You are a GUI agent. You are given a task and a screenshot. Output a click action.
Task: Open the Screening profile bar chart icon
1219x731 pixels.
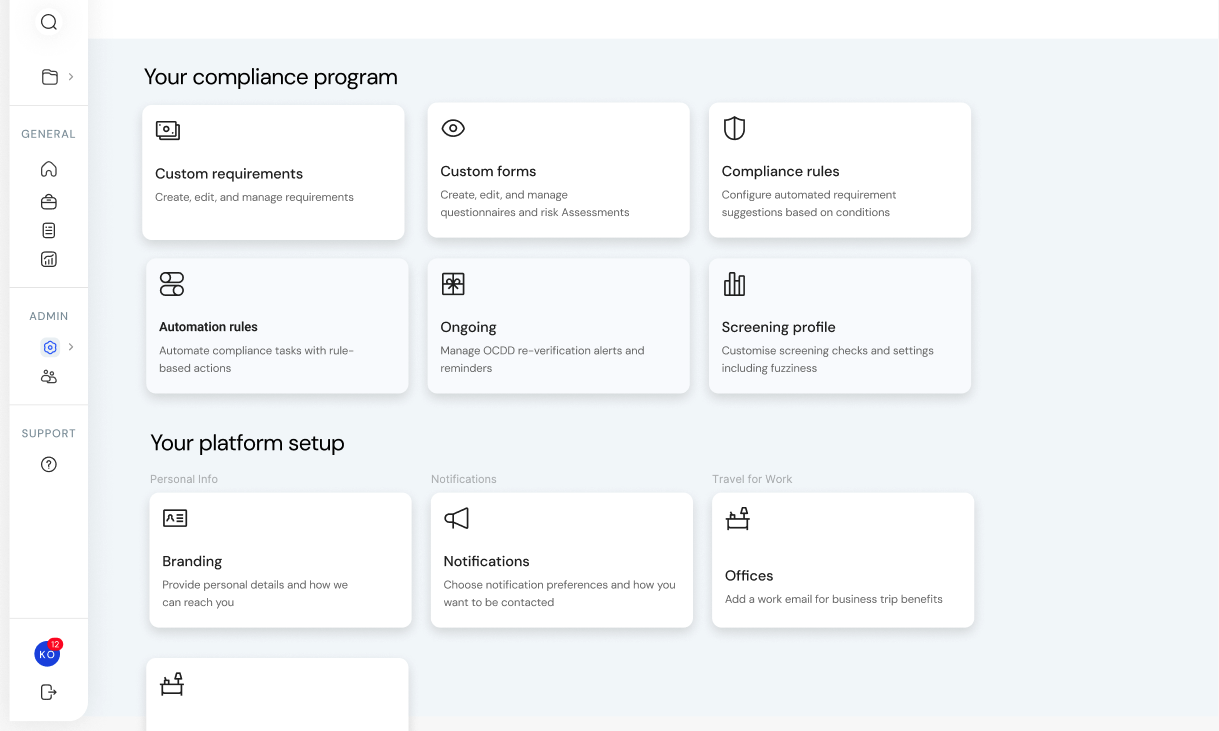coord(734,284)
